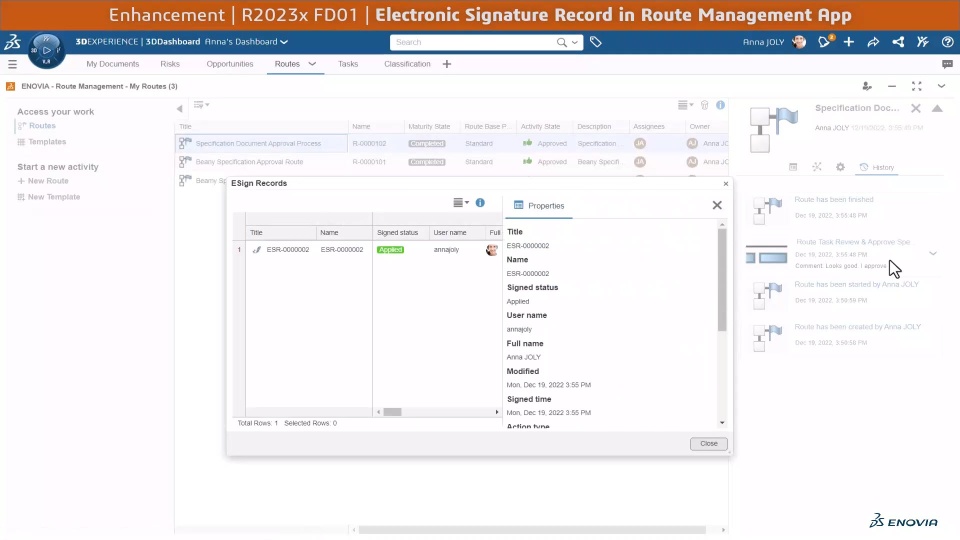The image size is (960, 540).
Task: Switch to My Documents tab
Action: click(113, 64)
